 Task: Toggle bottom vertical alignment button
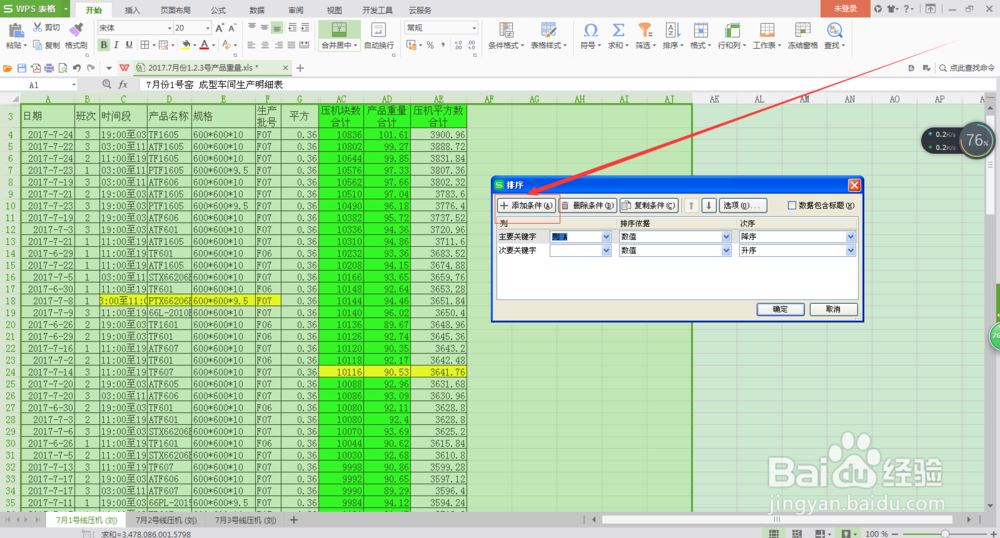coord(277,28)
